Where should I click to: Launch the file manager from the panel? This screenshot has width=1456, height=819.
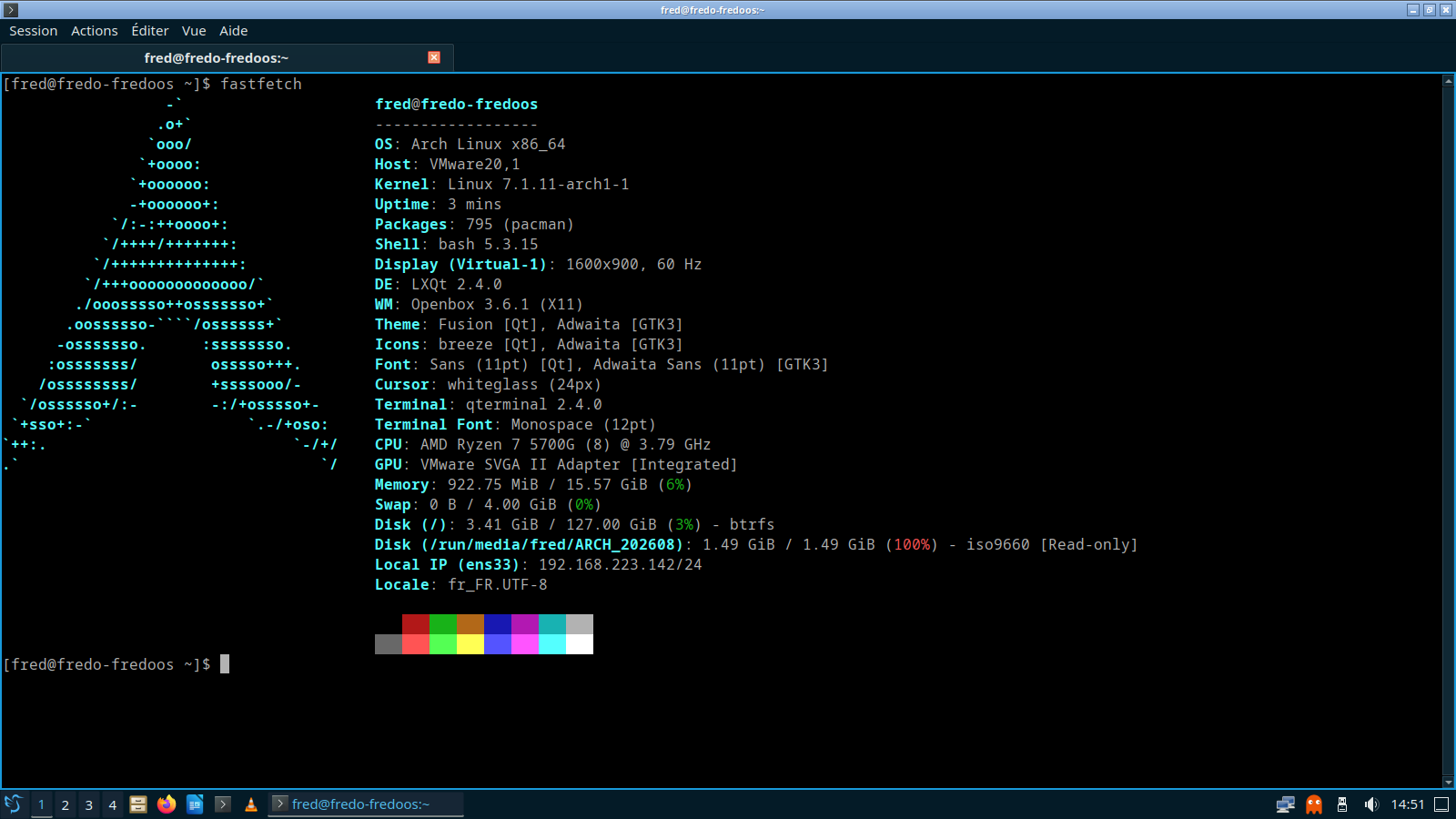(138, 804)
